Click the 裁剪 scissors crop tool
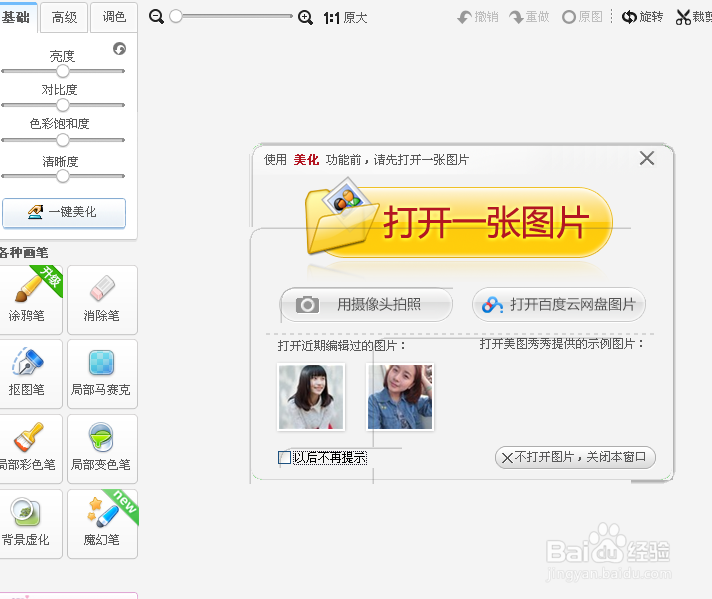 pos(693,17)
